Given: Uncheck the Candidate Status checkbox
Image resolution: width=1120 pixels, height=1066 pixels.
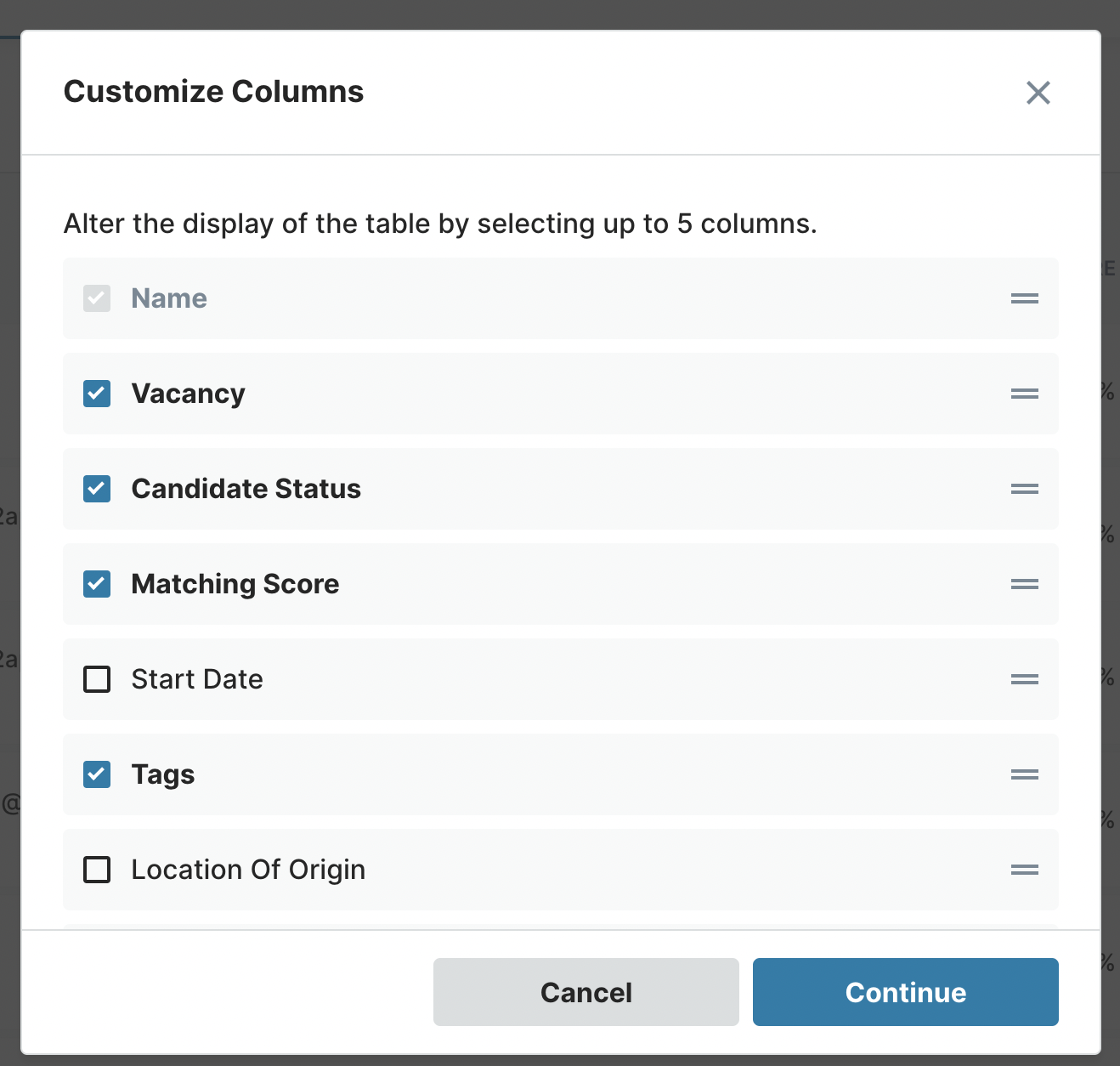Looking at the screenshot, I should (97, 489).
